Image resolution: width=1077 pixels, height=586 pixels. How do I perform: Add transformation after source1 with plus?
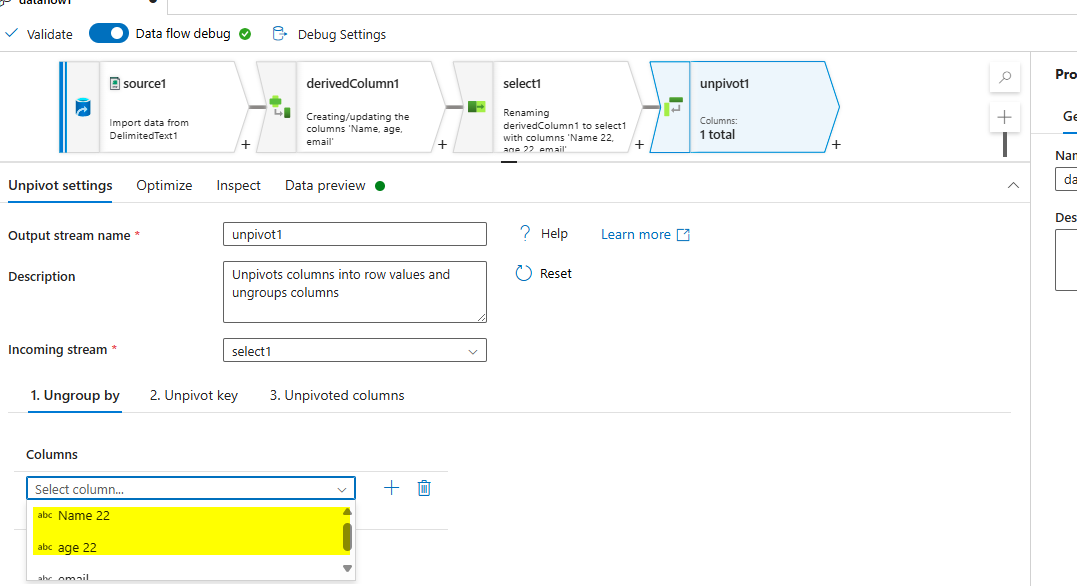point(245,144)
